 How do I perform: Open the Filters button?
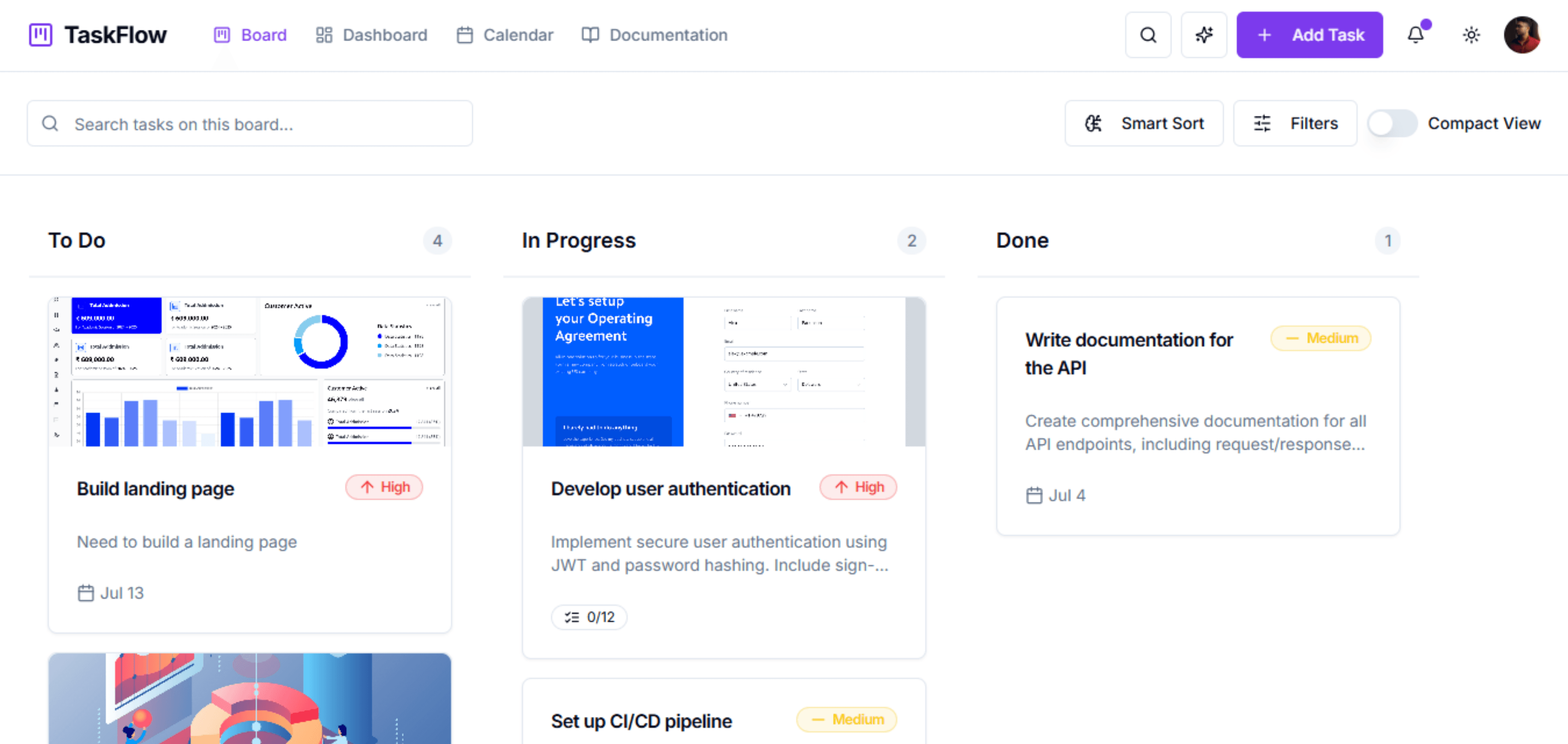[1295, 124]
